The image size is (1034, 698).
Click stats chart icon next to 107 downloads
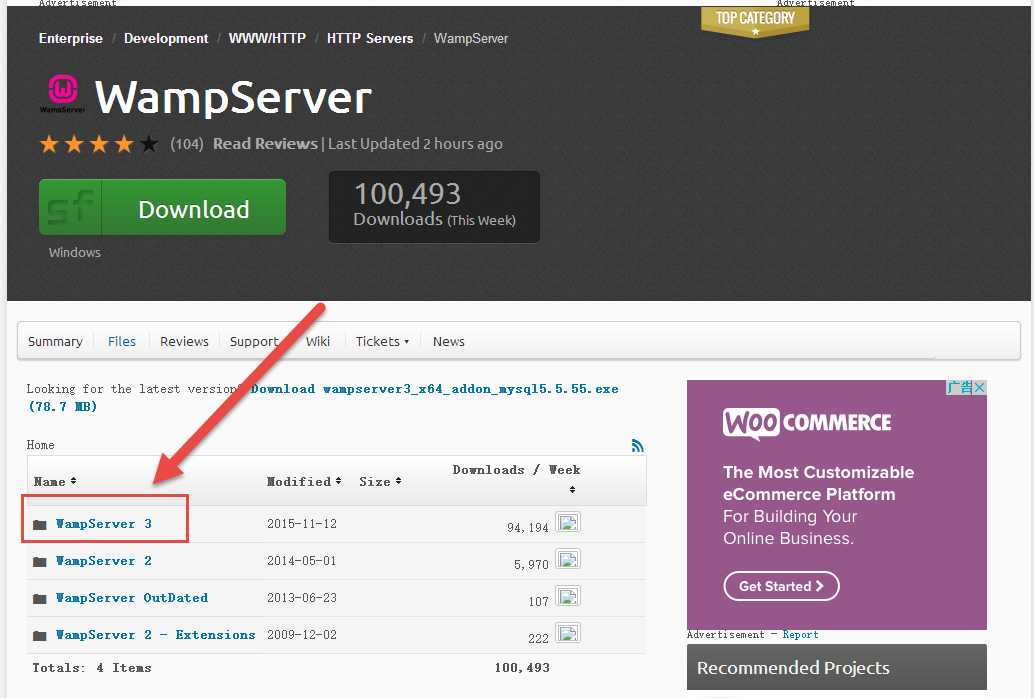tap(568, 596)
